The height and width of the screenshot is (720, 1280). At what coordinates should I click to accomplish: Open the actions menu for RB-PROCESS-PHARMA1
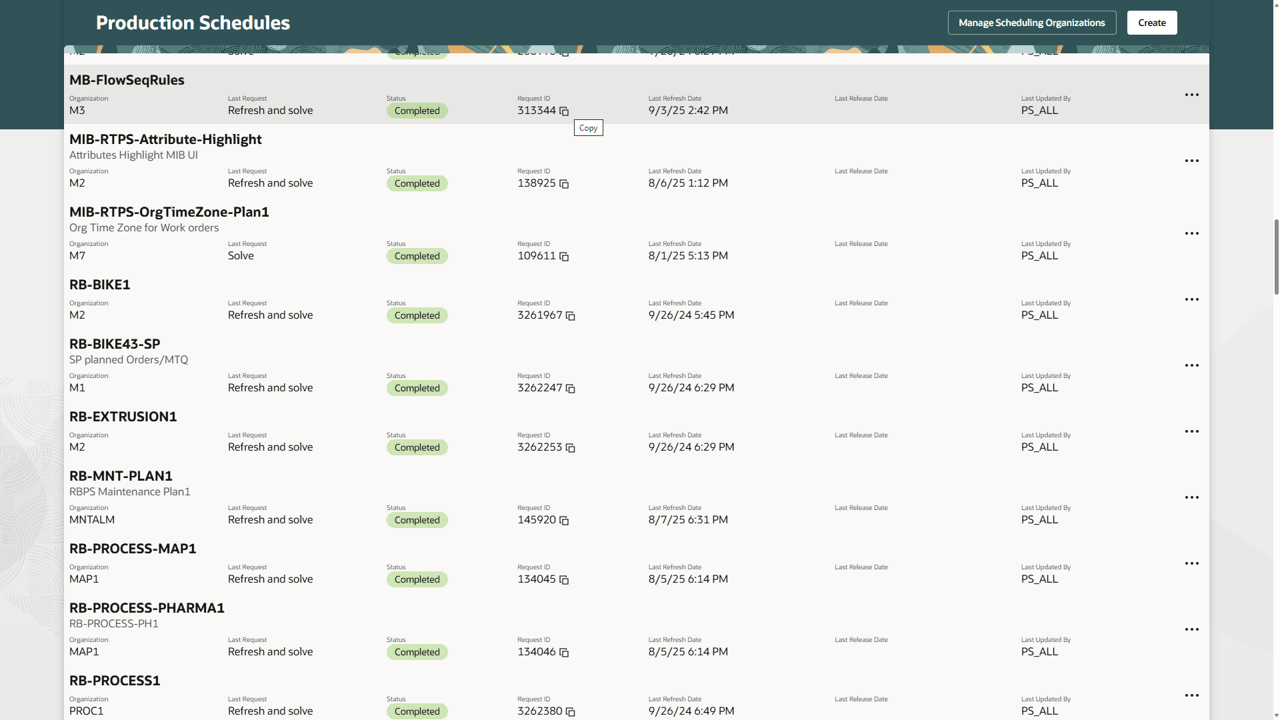click(x=1192, y=629)
